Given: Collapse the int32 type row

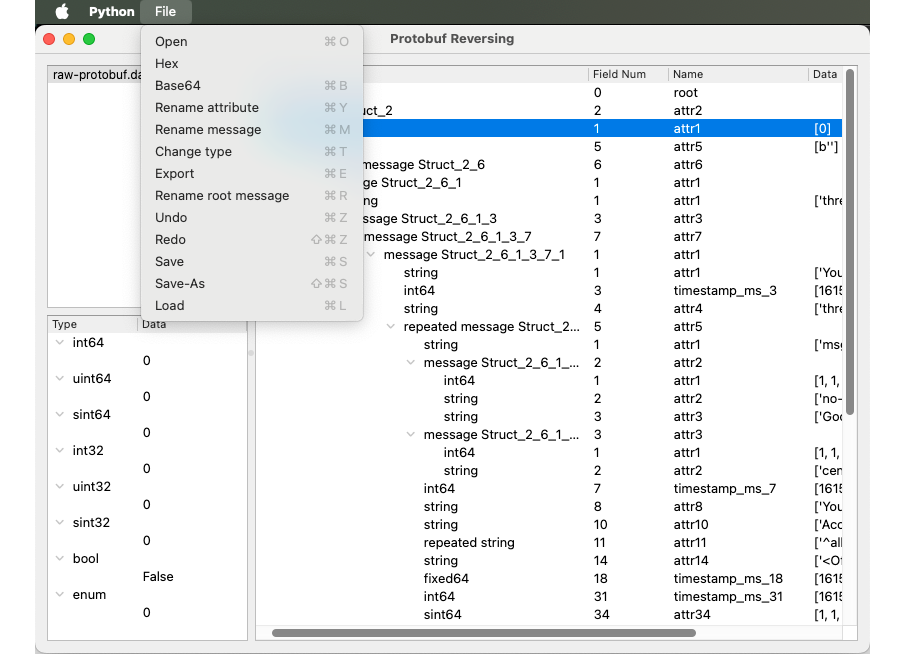Looking at the screenshot, I should click(59, 450).
